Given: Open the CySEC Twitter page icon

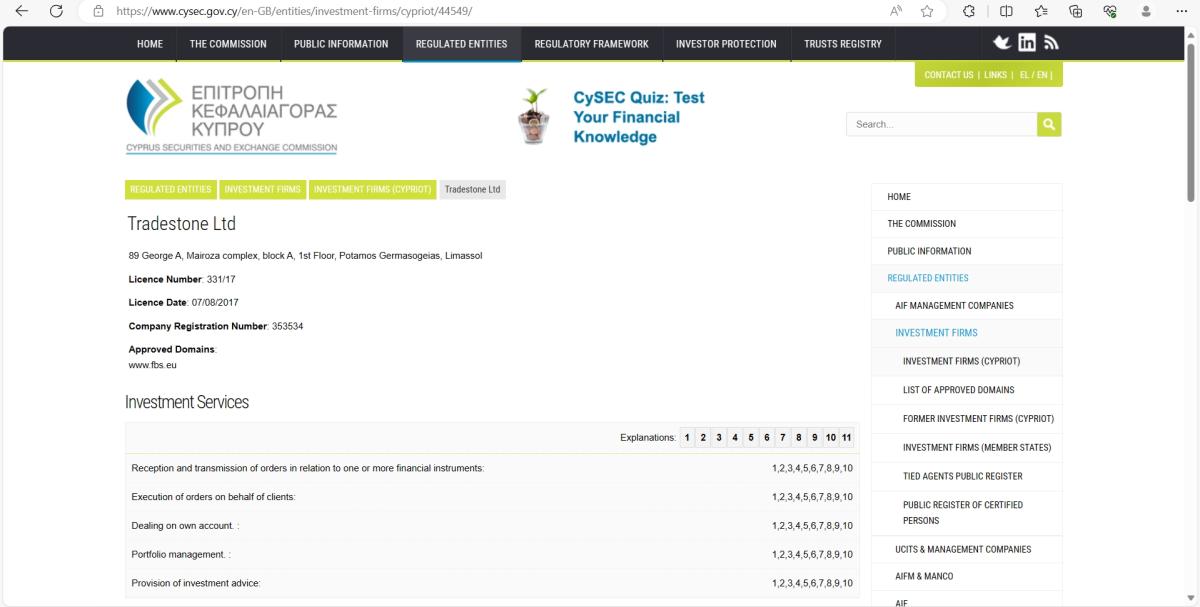Looking at the screenshot, I should pyautogui.click(x=1001, y=42).
